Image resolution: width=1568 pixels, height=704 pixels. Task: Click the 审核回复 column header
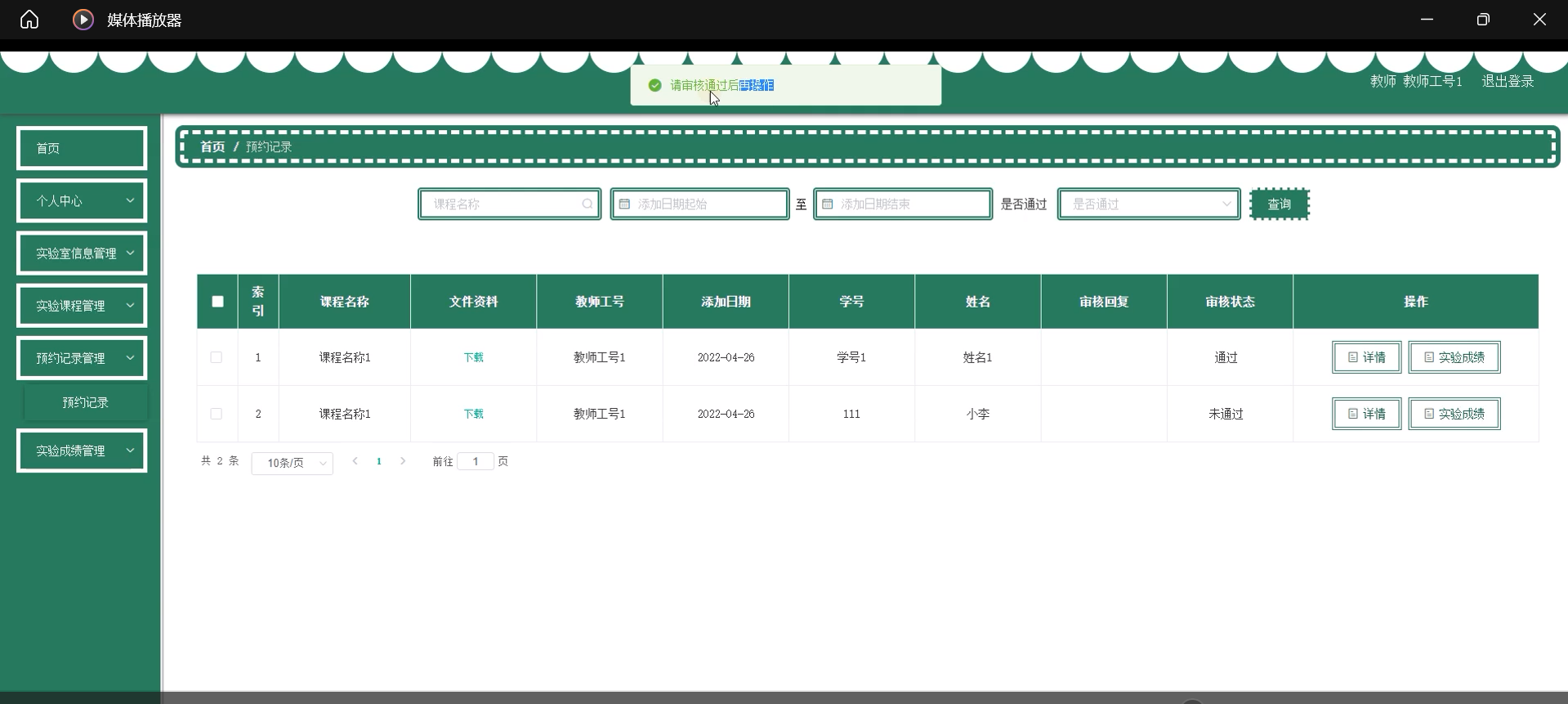[x=1104, y=302]
